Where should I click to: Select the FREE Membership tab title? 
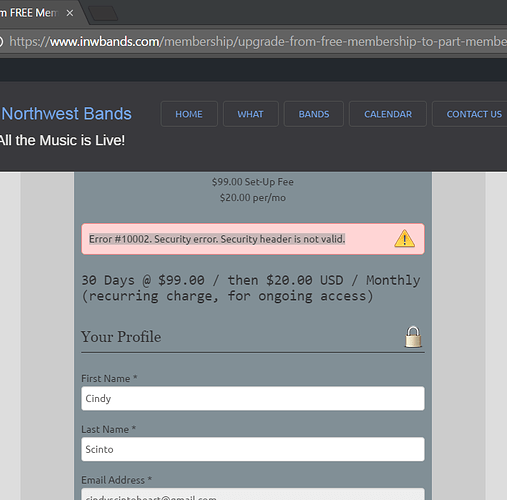coord(29,13)
